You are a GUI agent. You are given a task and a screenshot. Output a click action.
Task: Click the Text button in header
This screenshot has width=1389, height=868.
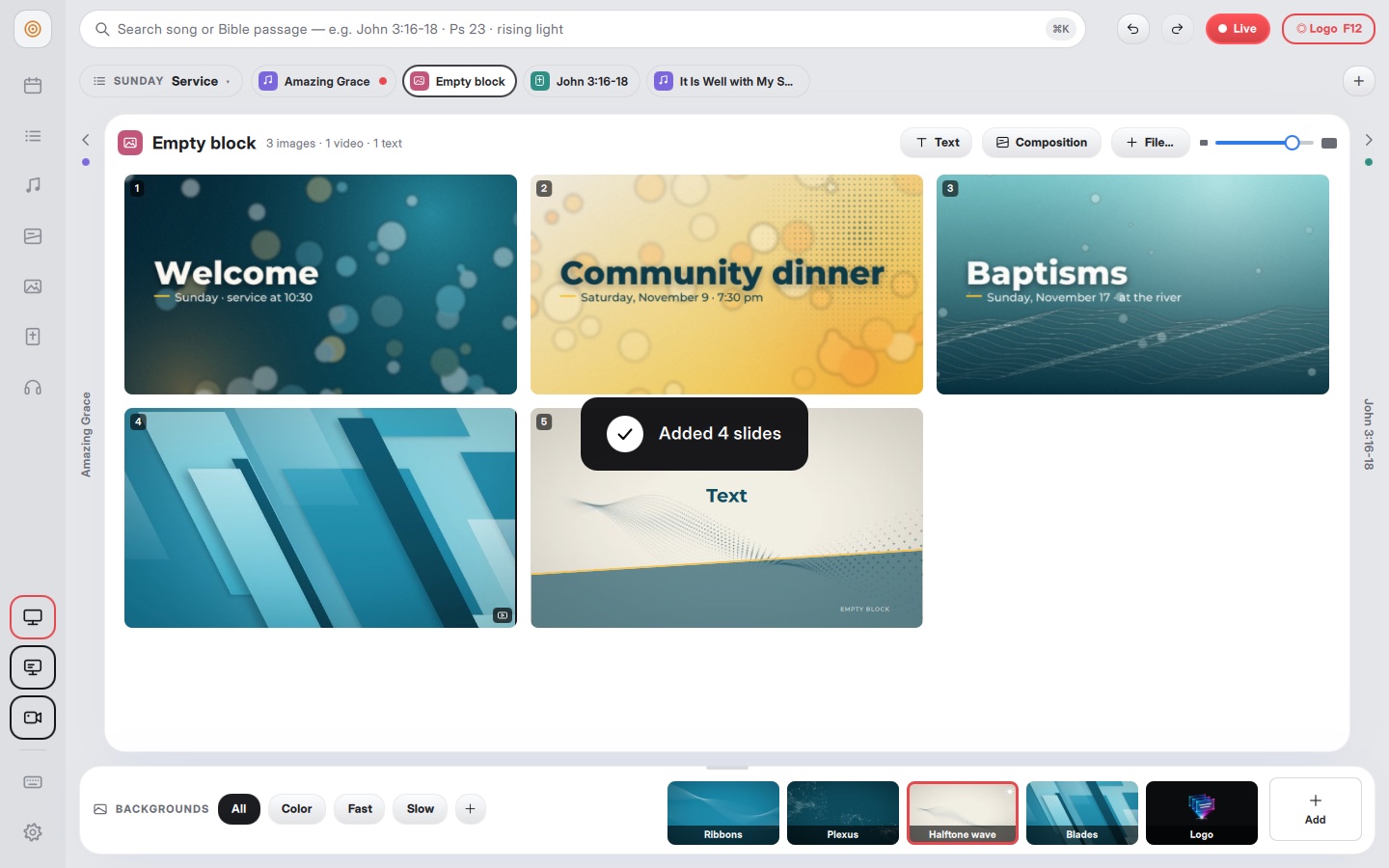938,143
